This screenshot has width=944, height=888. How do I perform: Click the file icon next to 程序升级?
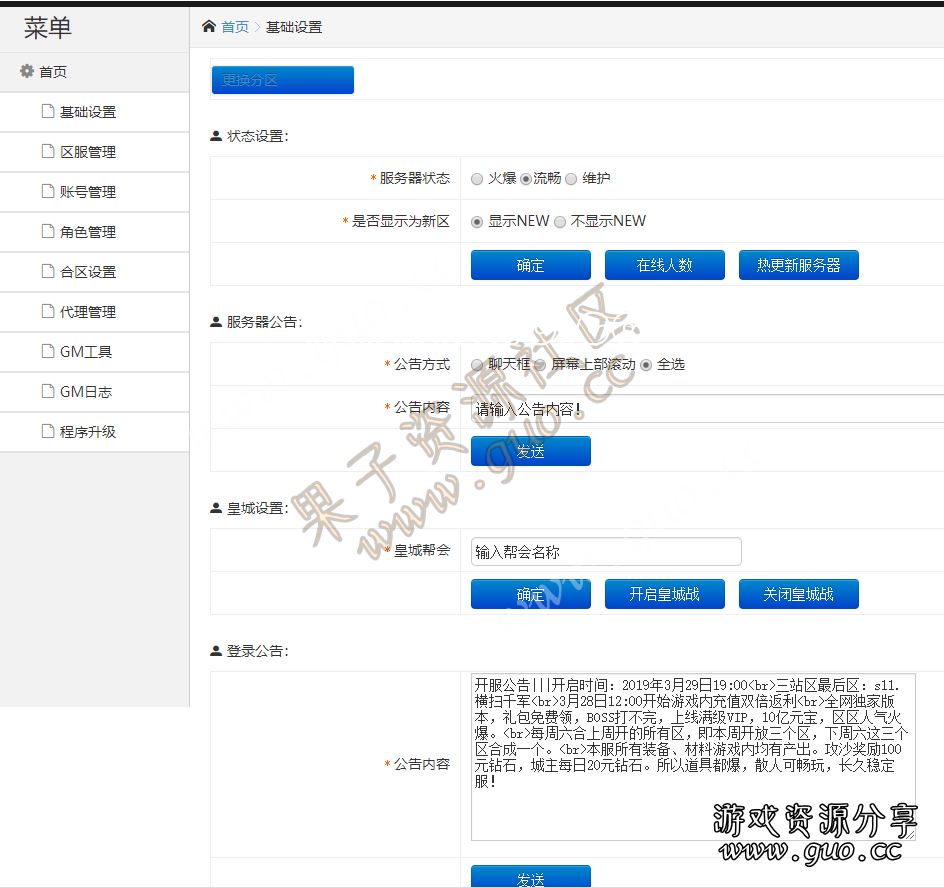click(47, 431)
